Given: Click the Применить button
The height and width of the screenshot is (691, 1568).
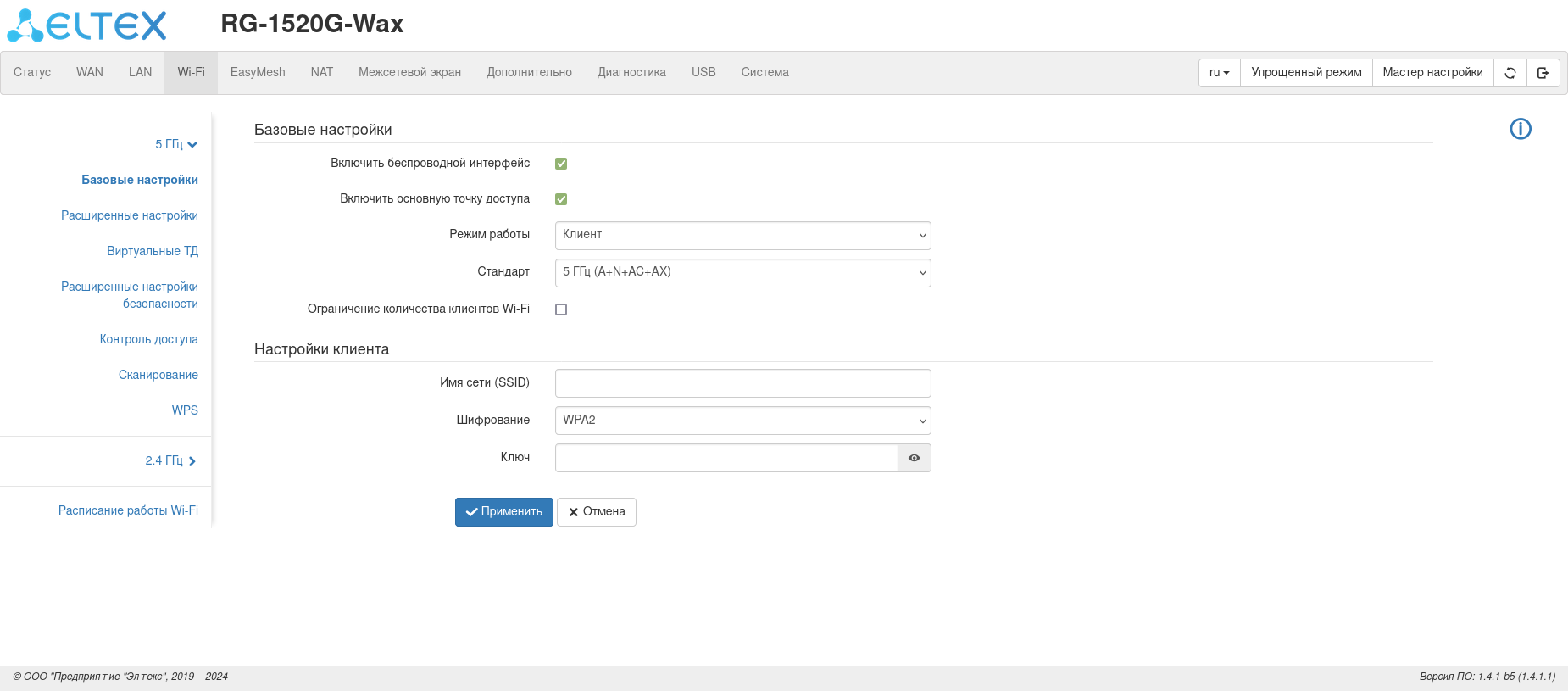Looking at the screenshot, I should [x=503, y=512].
